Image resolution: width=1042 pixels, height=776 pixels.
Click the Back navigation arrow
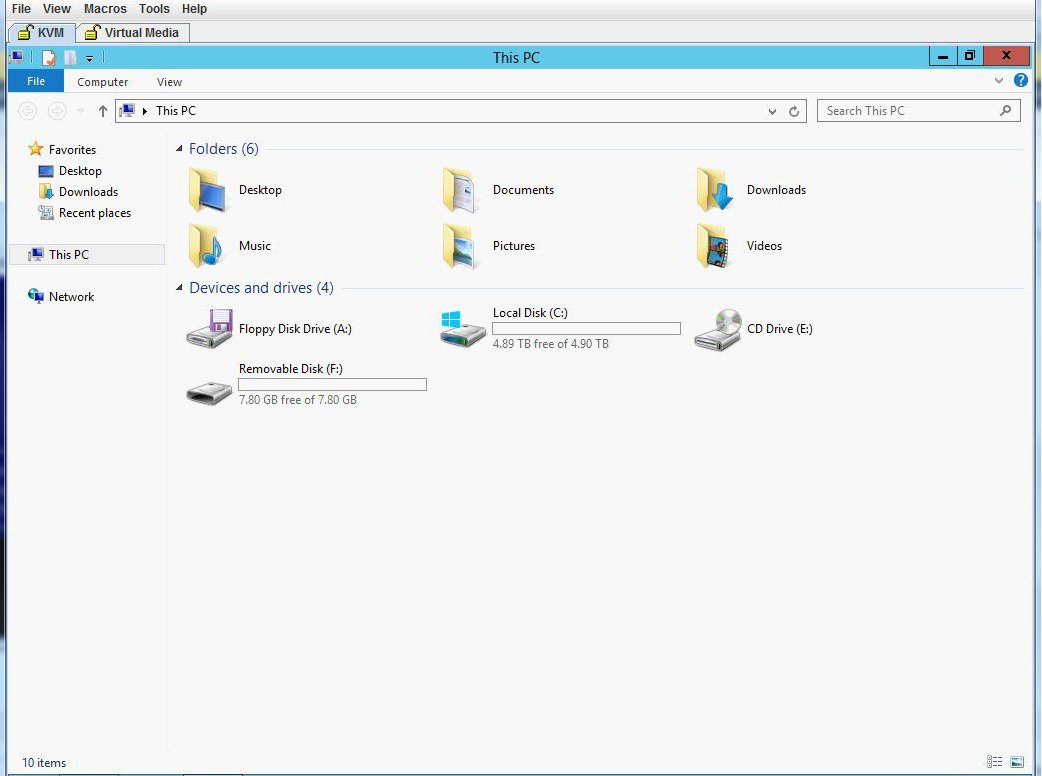point(27,111)
